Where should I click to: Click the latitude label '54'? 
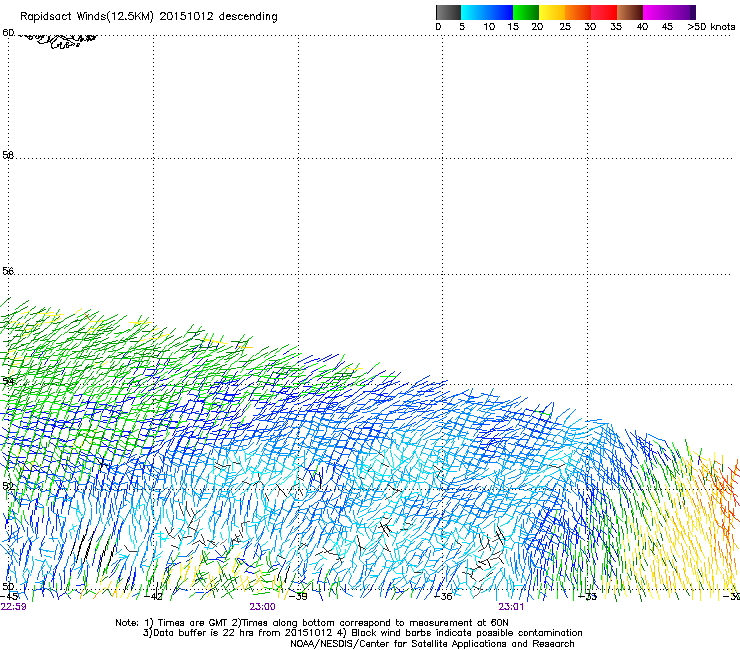point(8,381)
